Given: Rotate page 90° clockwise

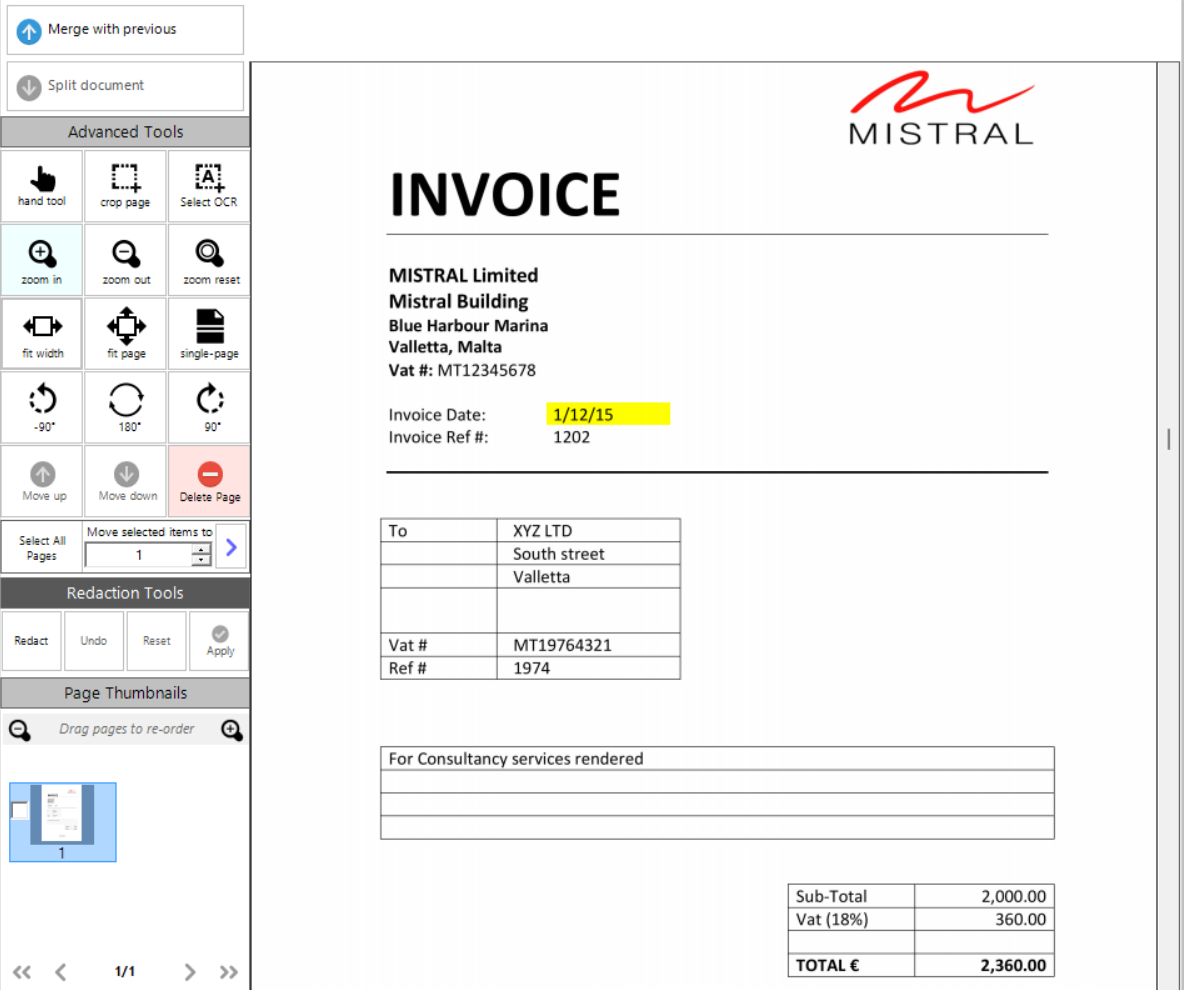Looking at the screenshot, I should point(210,407).
